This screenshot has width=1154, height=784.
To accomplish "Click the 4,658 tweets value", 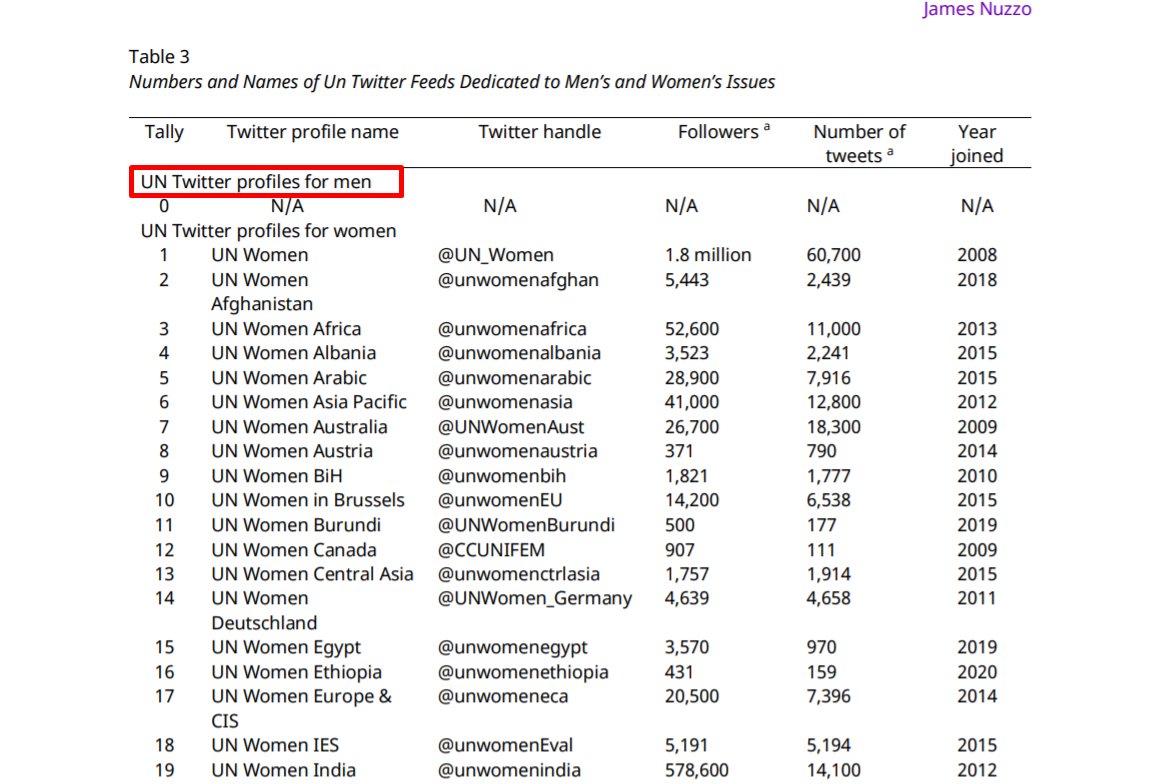I will tap(828, 599).
